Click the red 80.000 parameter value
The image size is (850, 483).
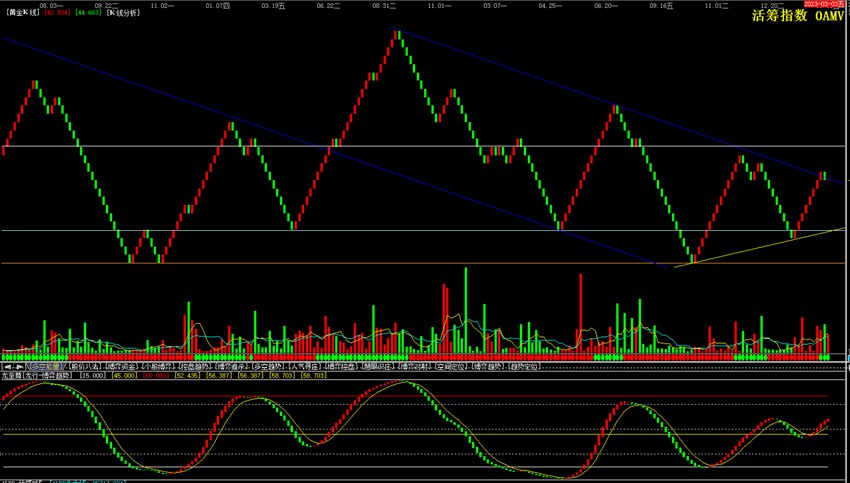[157, 375]
